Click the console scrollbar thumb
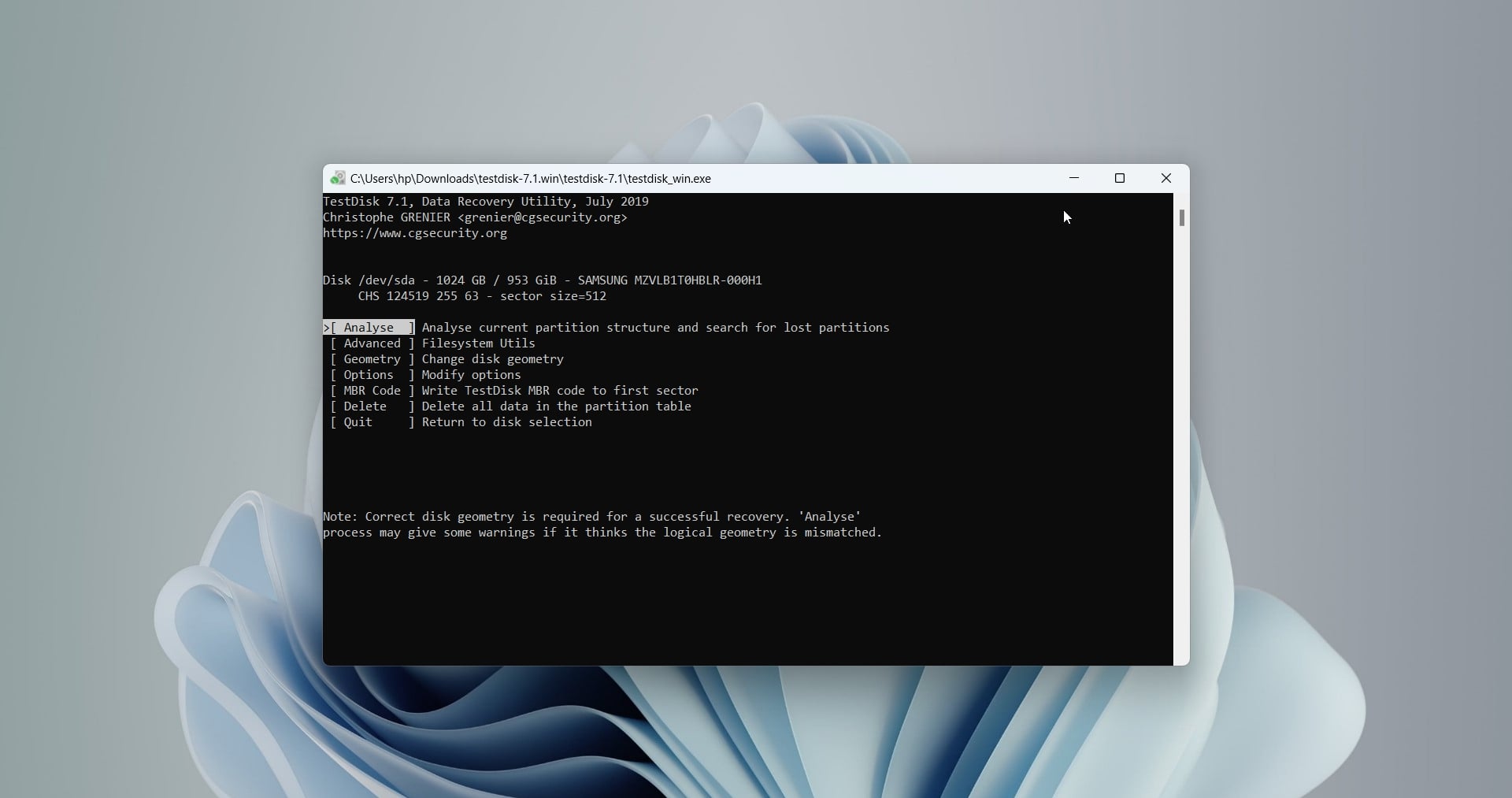This screenshot has width=1512, height=798. (1181, 217)
